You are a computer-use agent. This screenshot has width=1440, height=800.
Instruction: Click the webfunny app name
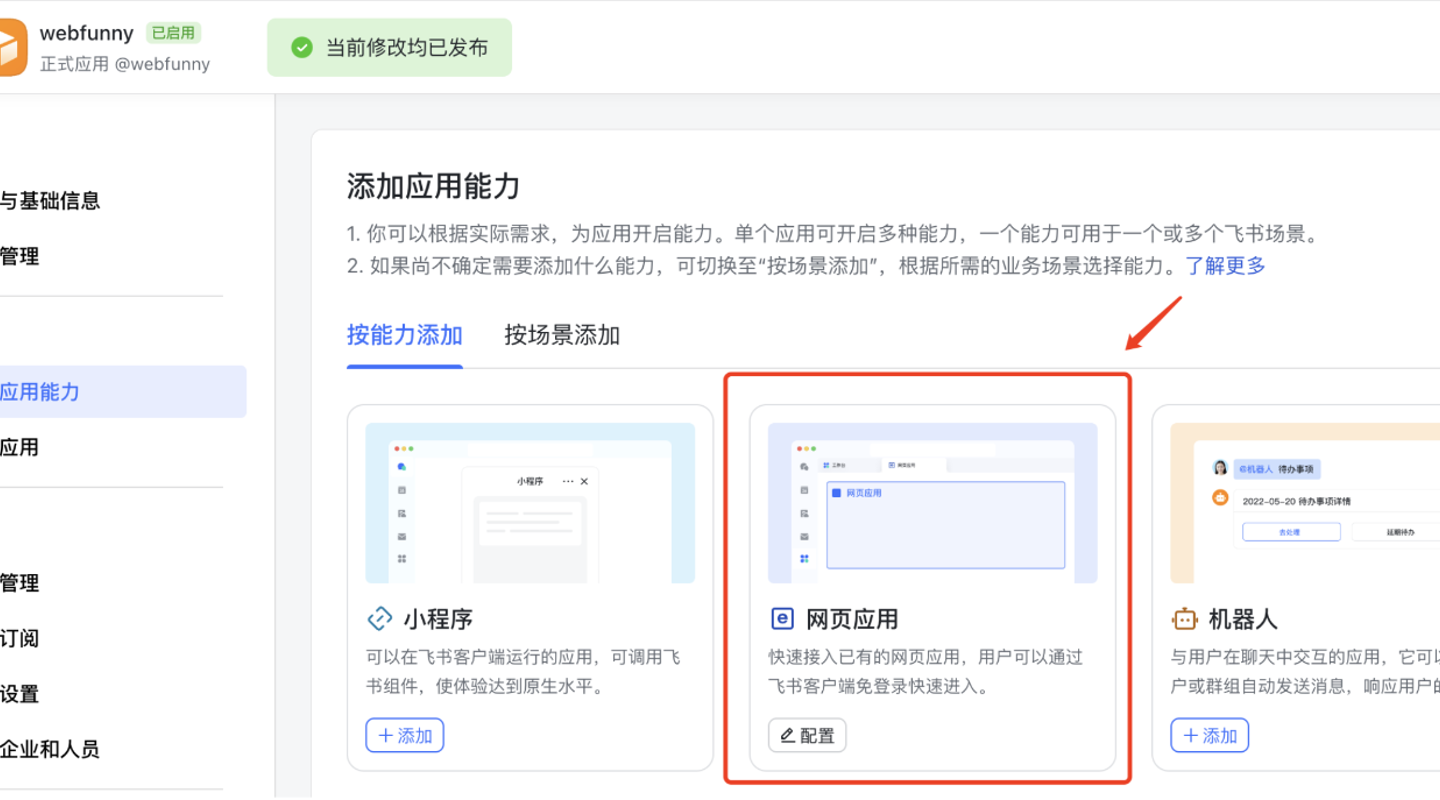(86, 33)
